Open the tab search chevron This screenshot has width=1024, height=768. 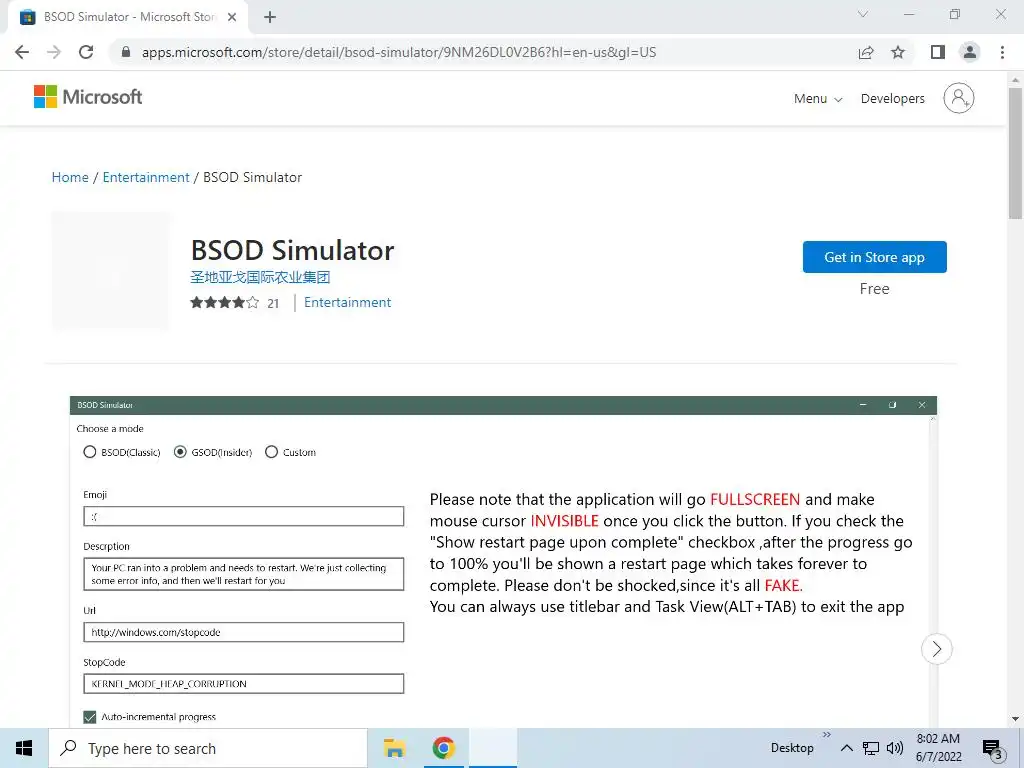(x=863, y=14)
